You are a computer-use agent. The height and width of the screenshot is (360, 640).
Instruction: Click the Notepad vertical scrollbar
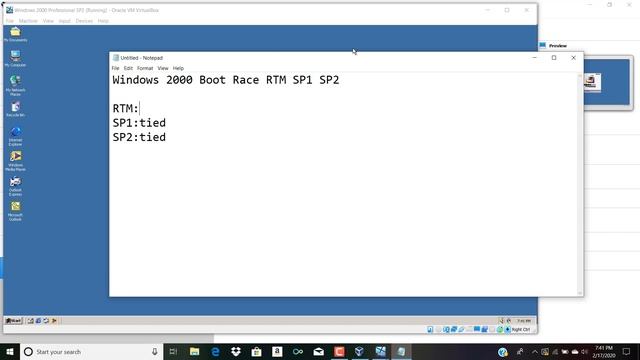[580, 184]
